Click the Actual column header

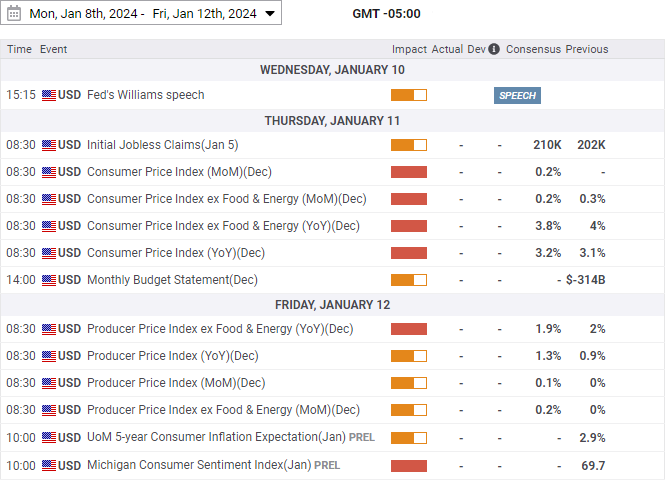pos(447,49)
